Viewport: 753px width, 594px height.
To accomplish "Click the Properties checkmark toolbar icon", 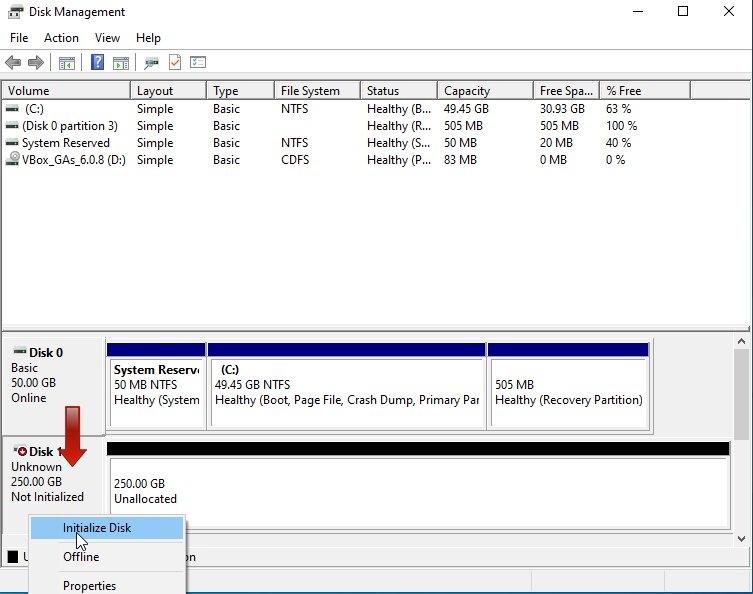I will (x=175, y=63).
